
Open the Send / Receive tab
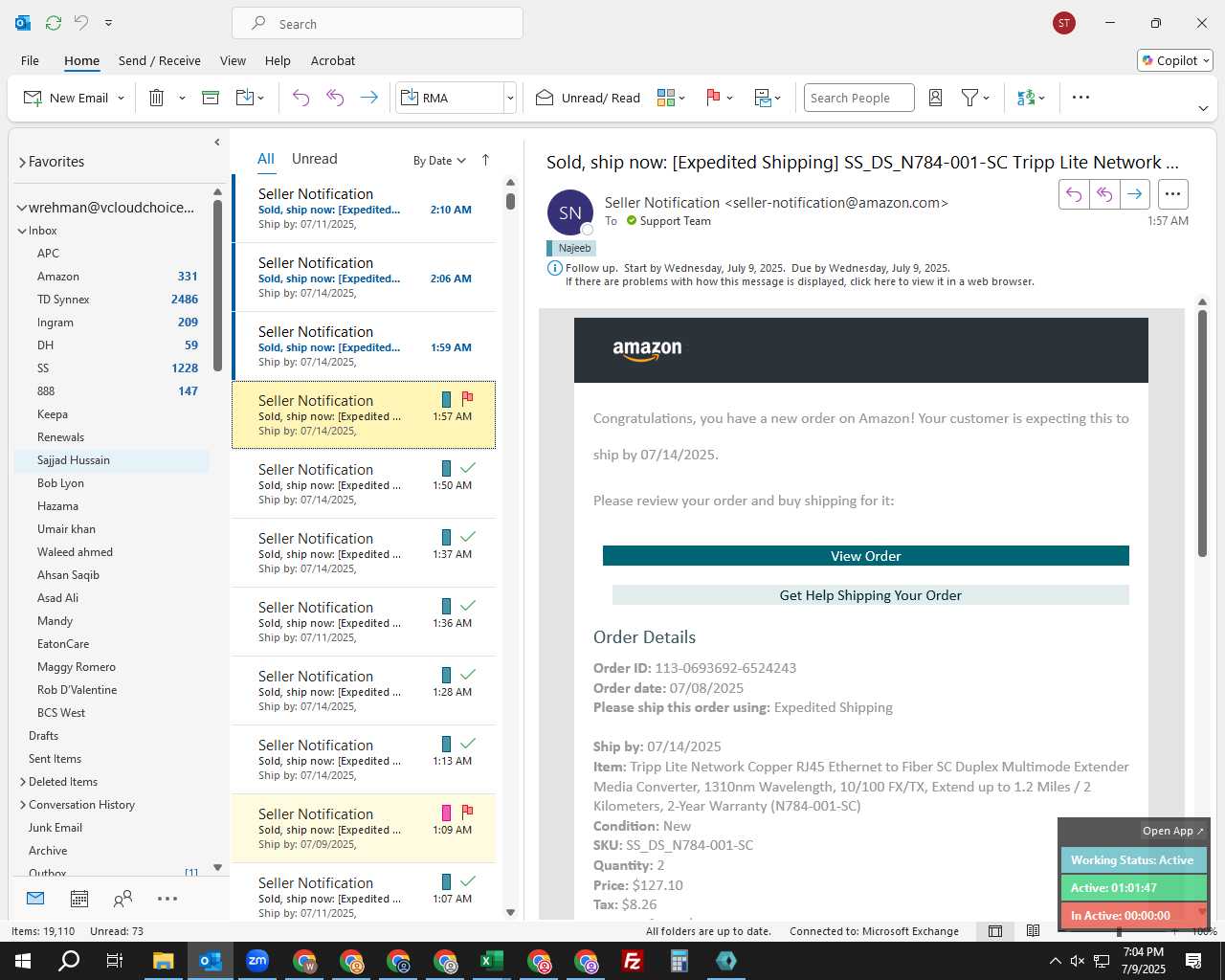tap(160, 60)
